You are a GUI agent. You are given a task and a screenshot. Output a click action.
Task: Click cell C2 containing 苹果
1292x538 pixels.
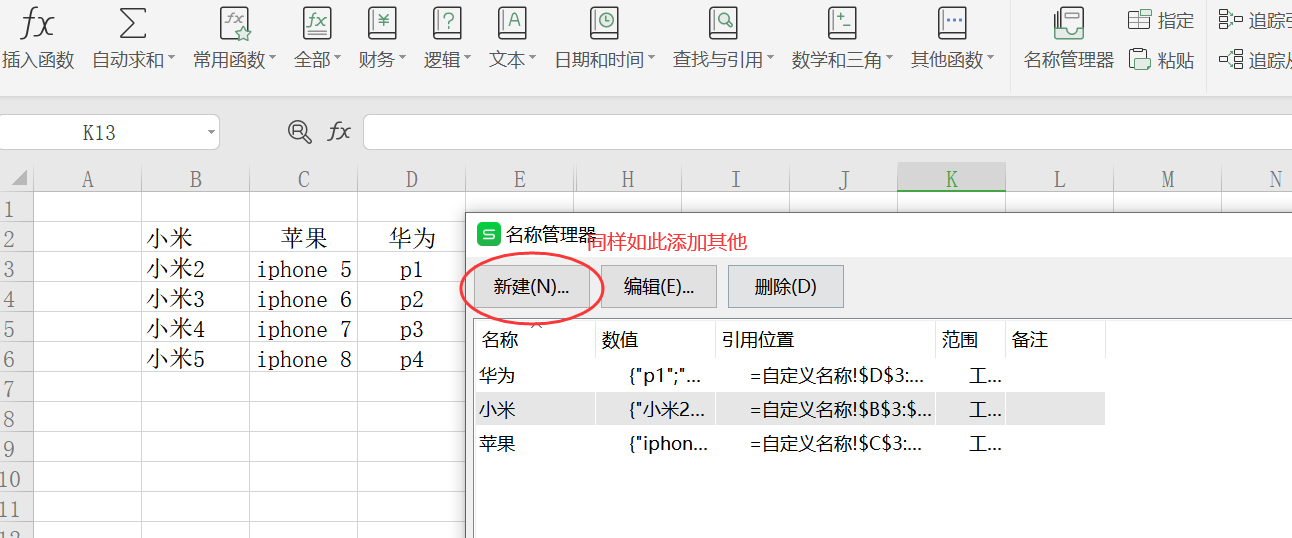click(304, 238)
